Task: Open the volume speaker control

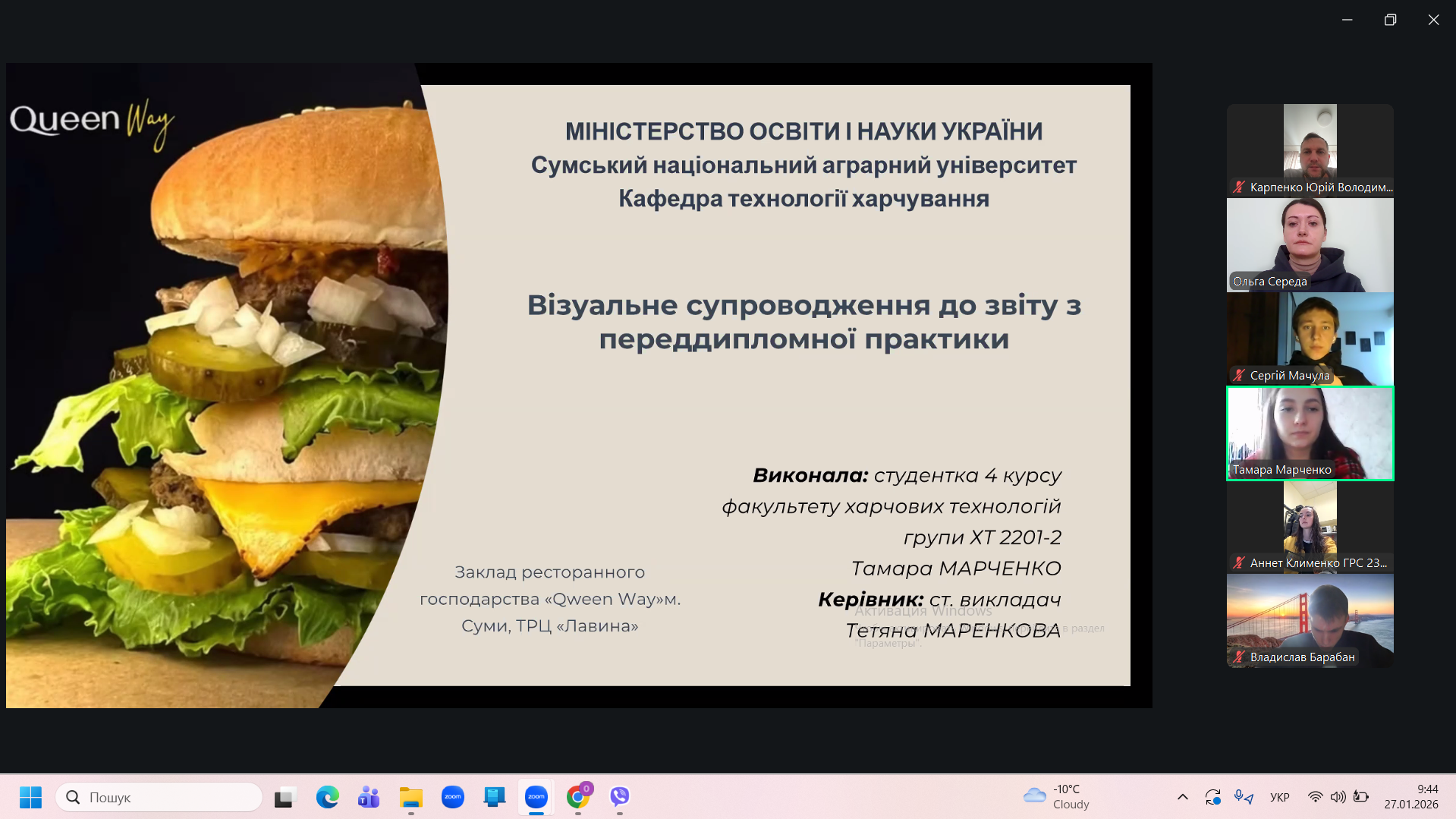Action: point(1338,797)
